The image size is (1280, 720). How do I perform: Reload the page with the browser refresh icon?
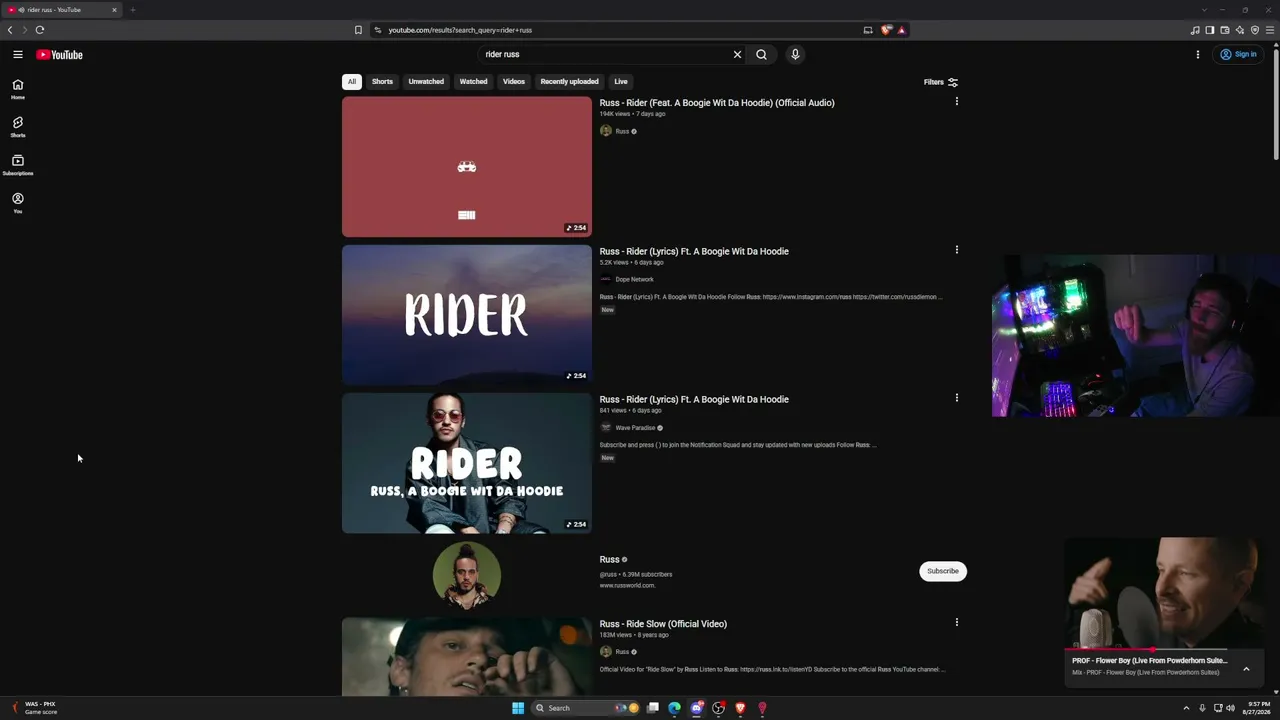coord(40,30)
